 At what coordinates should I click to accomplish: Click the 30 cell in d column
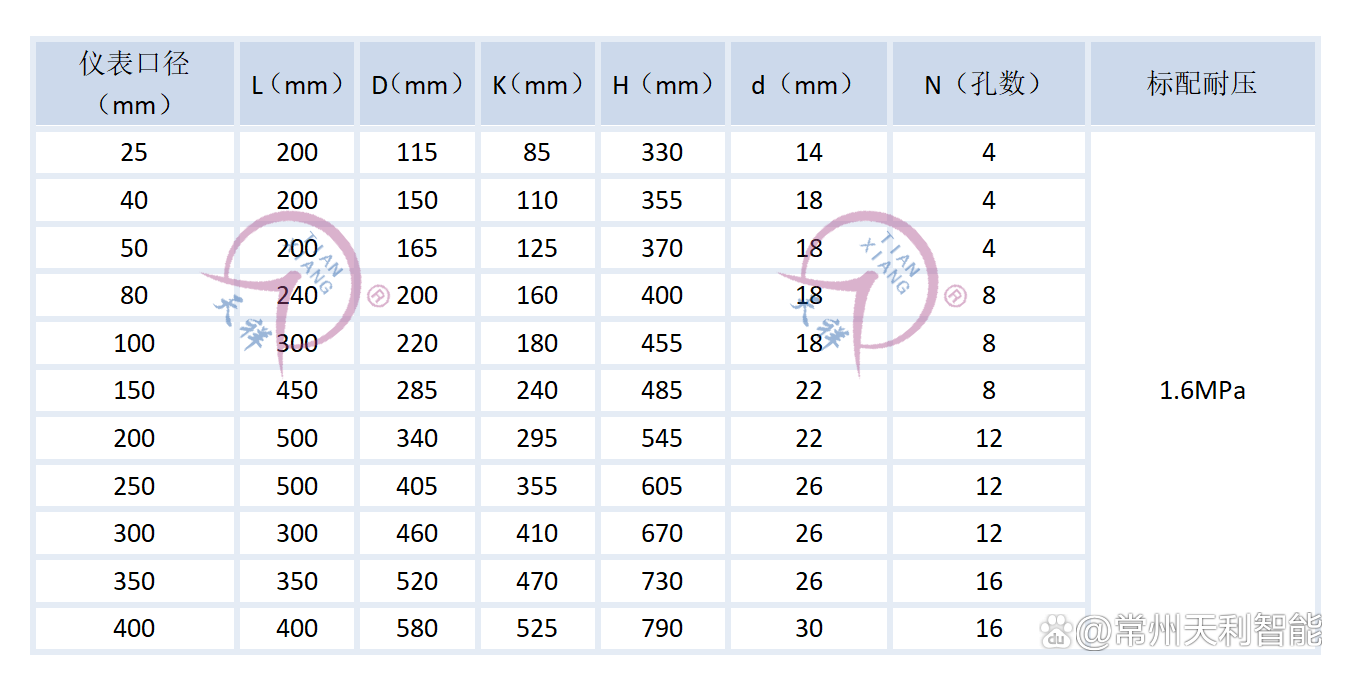[x=809, y=629]
